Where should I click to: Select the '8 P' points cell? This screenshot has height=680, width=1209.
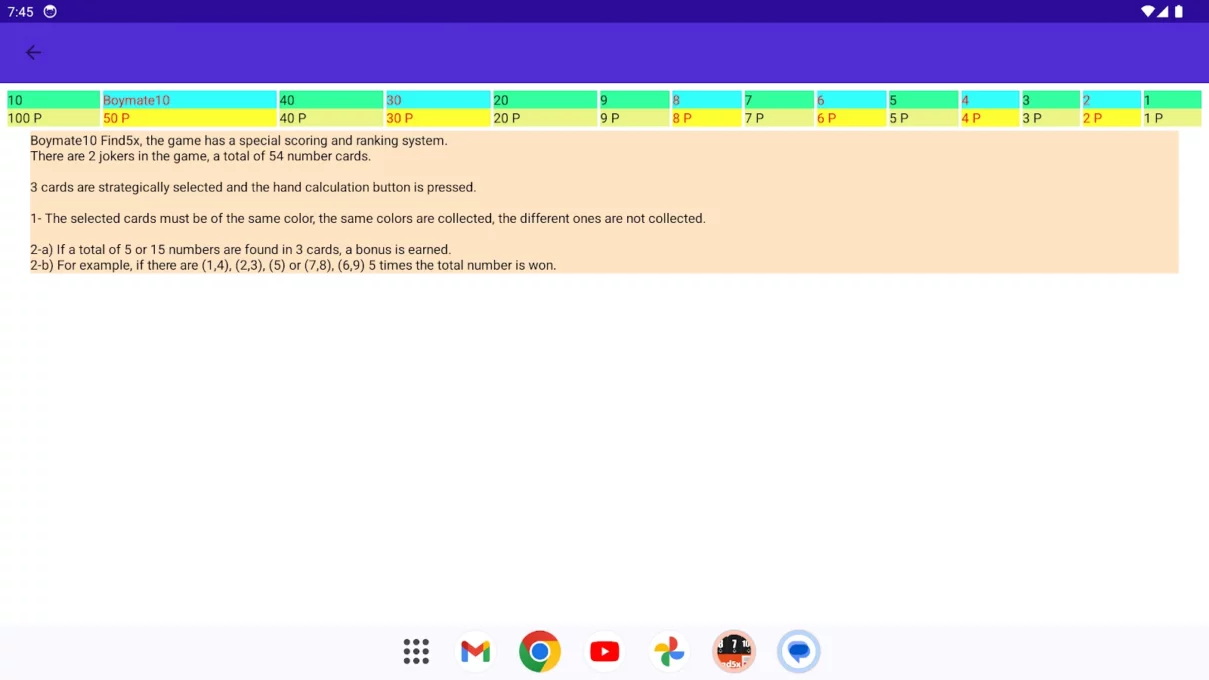[707, 118]
